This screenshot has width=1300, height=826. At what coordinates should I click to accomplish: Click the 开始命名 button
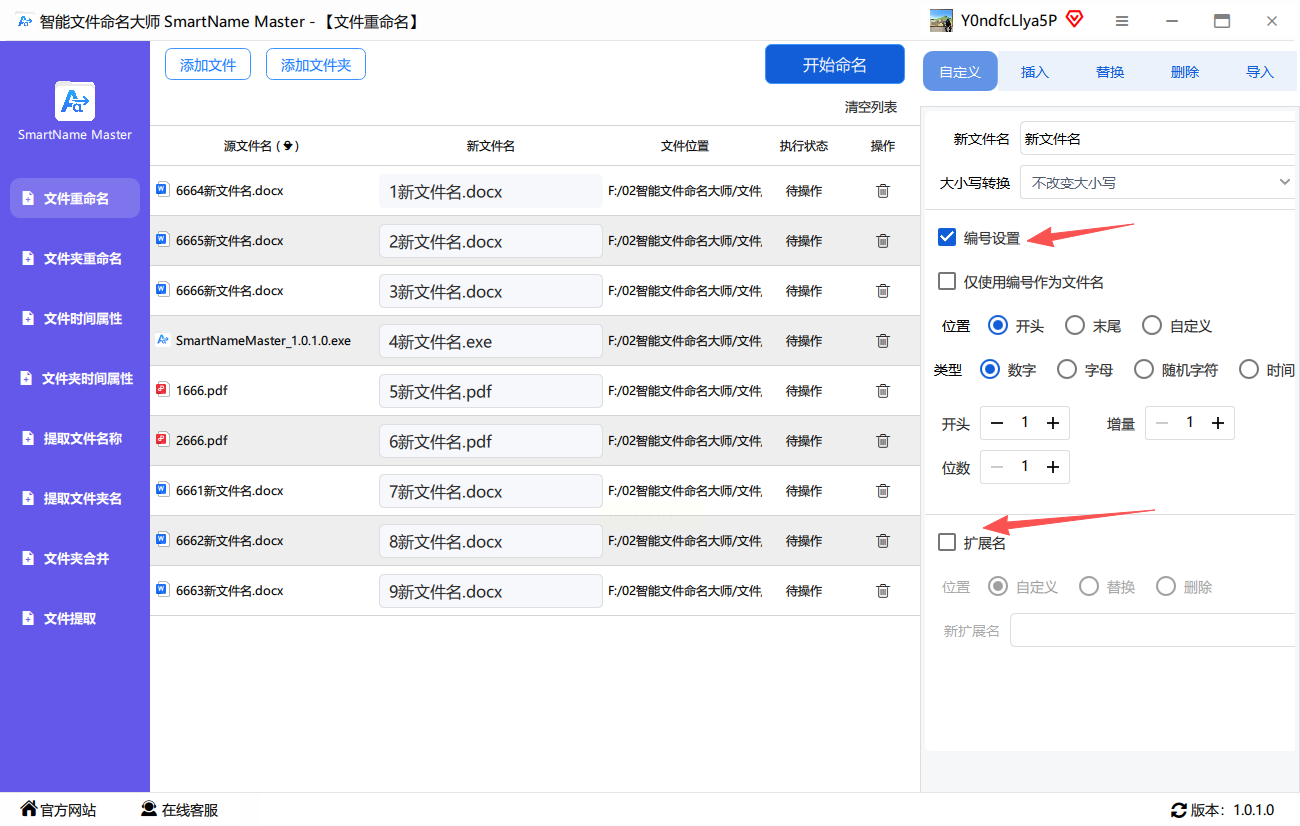[x=834, y=65]
